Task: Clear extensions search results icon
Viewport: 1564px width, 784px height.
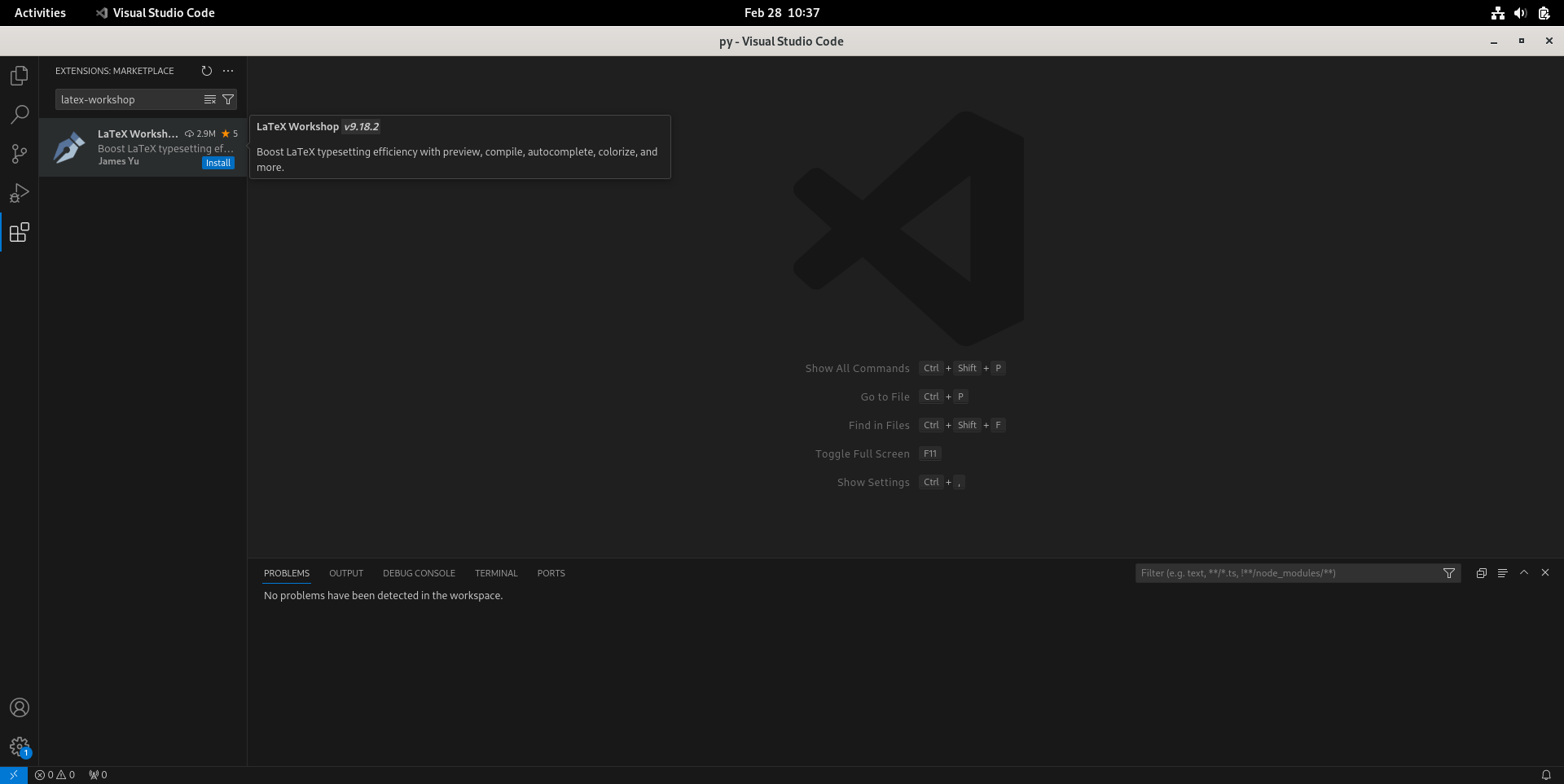Action: click(209, 99)
